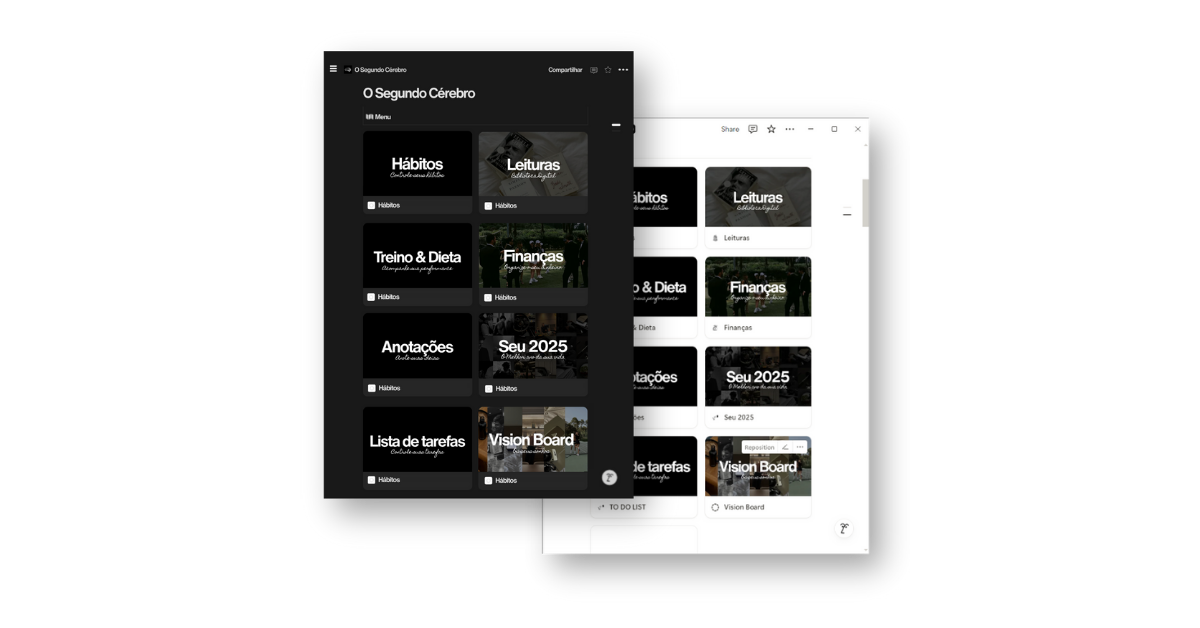Click the Vision Board label in light window
The image size is (1200, 628).
tap(744, 507)
